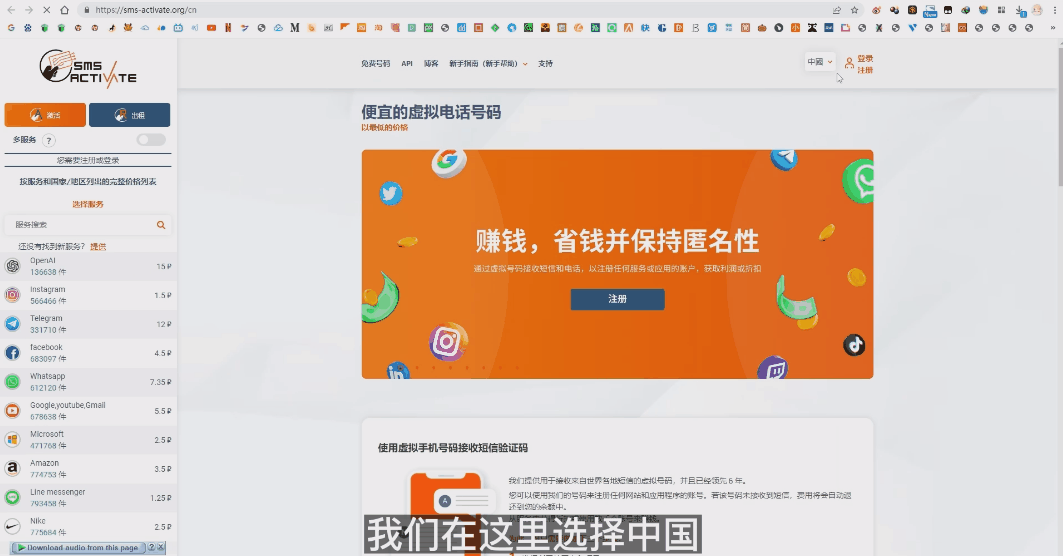Select the Nike service icon
1063x556 pixels.
pos(13,526)
